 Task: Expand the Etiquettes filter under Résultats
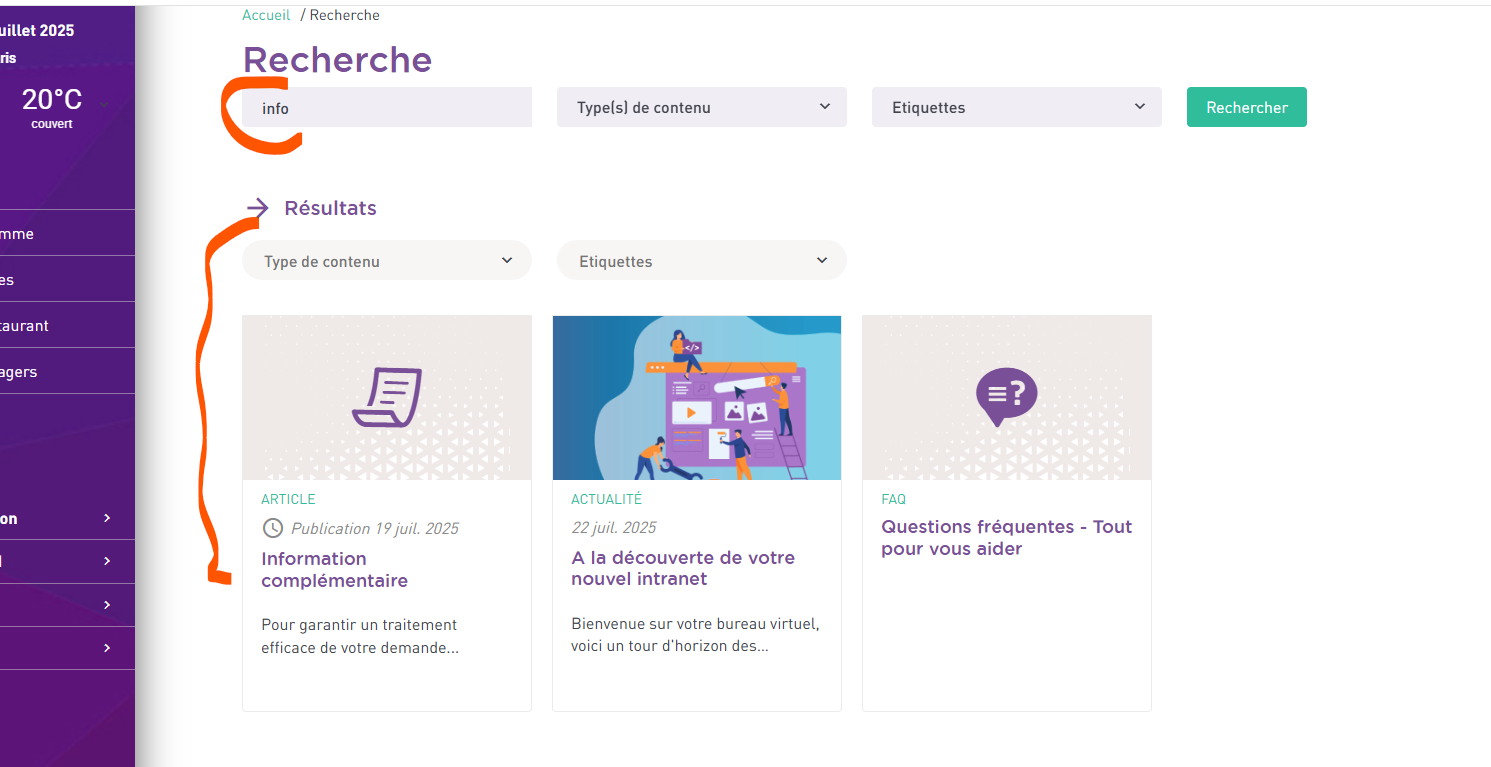click(702, 261)
